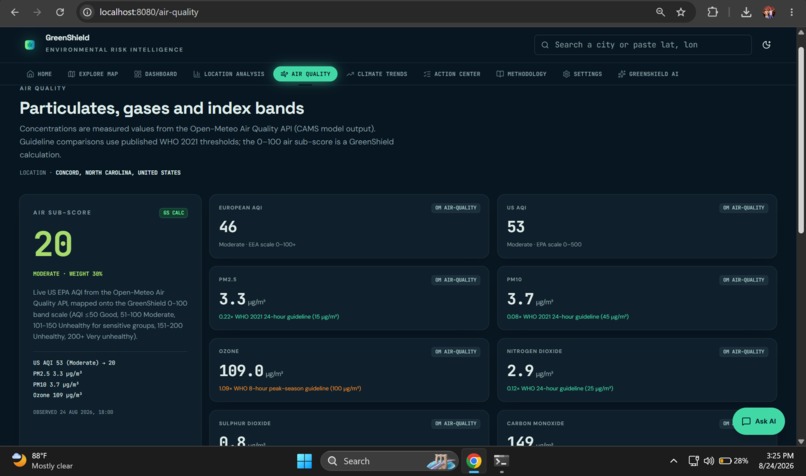The image size is (806, 476).
Task: Click the Nitrogen Dioxide value 2.9
Action: click(x=520, y=371)
